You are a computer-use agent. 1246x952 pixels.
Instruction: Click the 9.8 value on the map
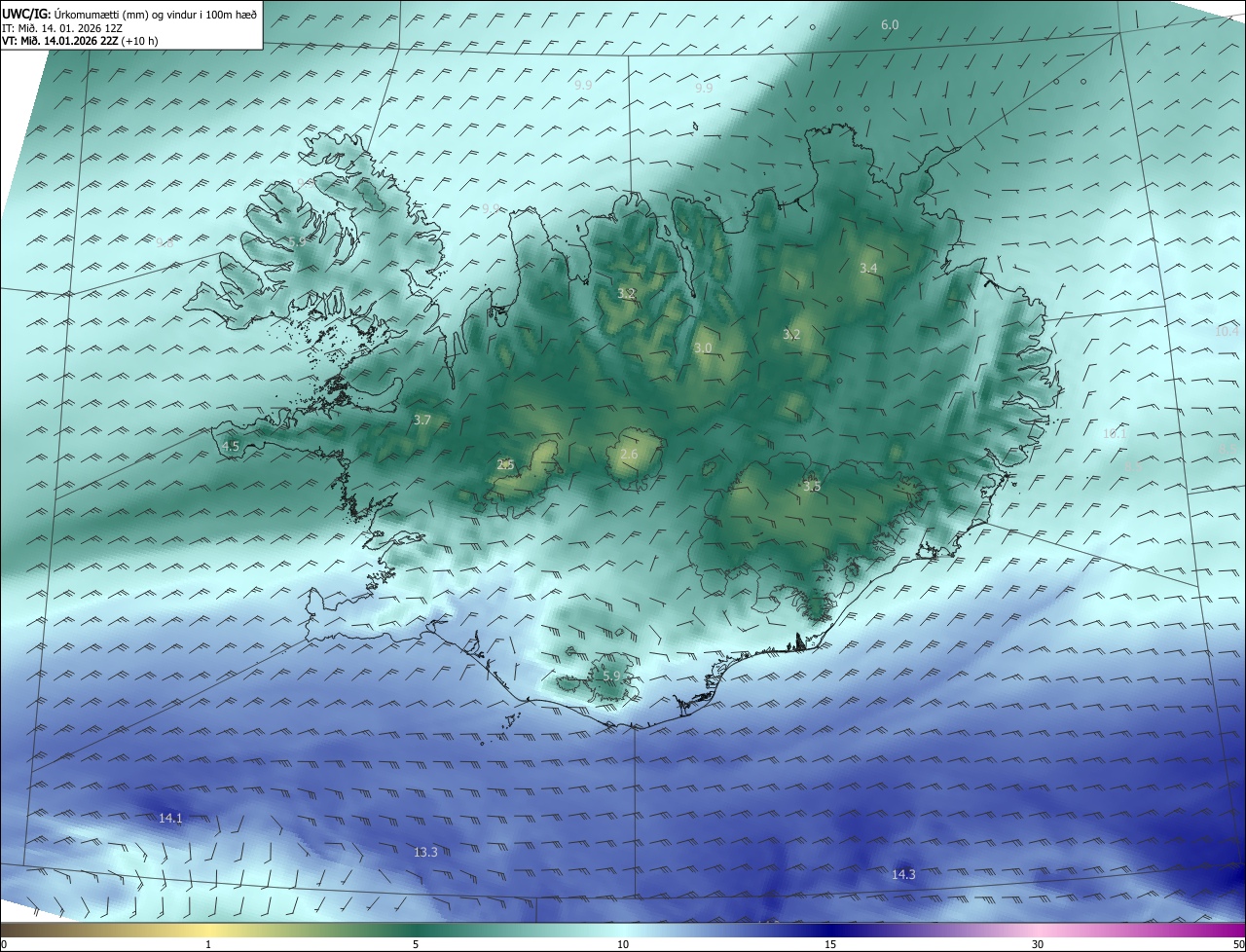coord(165,243)
